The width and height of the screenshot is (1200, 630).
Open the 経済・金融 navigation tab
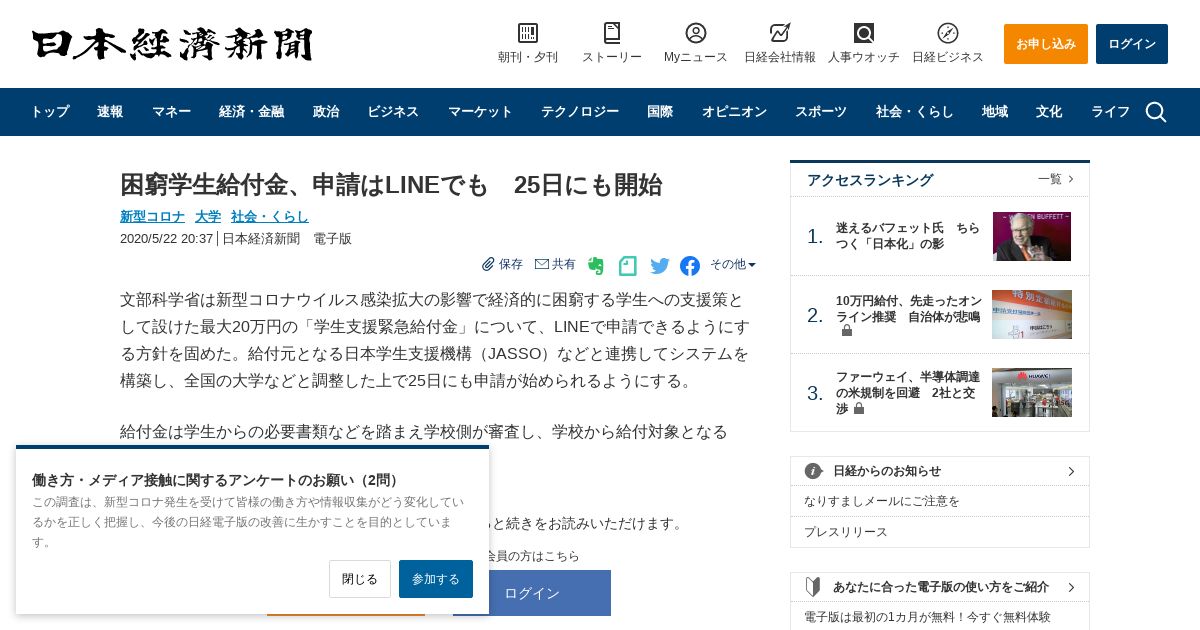tap(251, 112)
